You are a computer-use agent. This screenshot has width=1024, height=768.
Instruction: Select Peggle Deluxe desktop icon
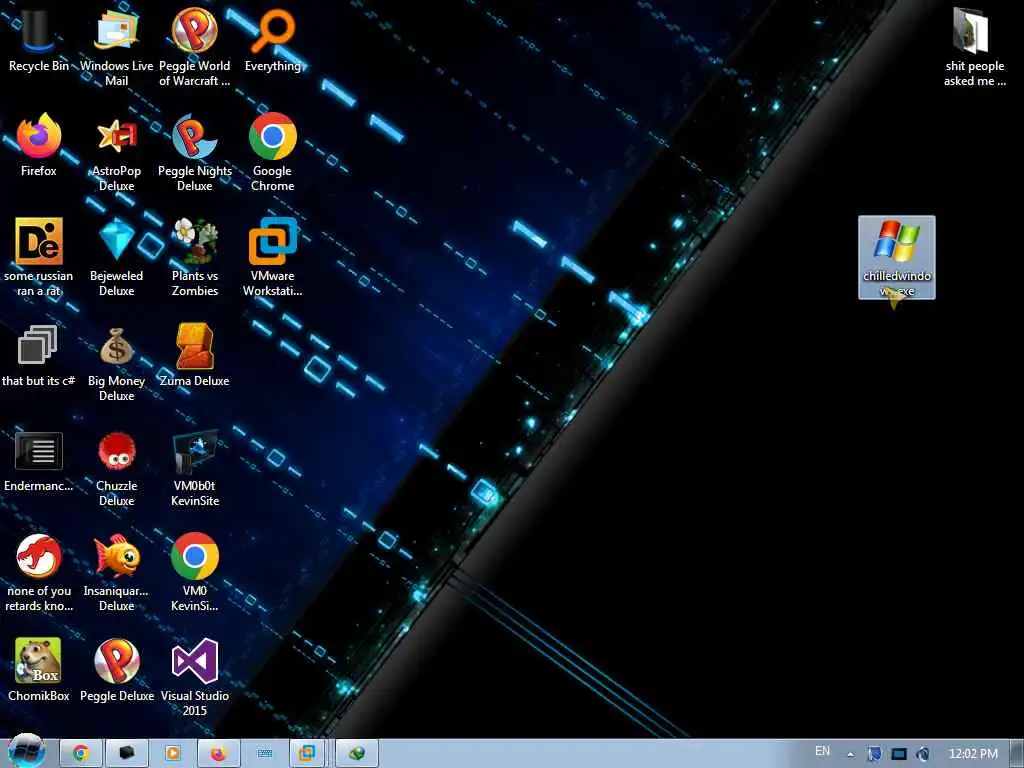tap(116, 670)
